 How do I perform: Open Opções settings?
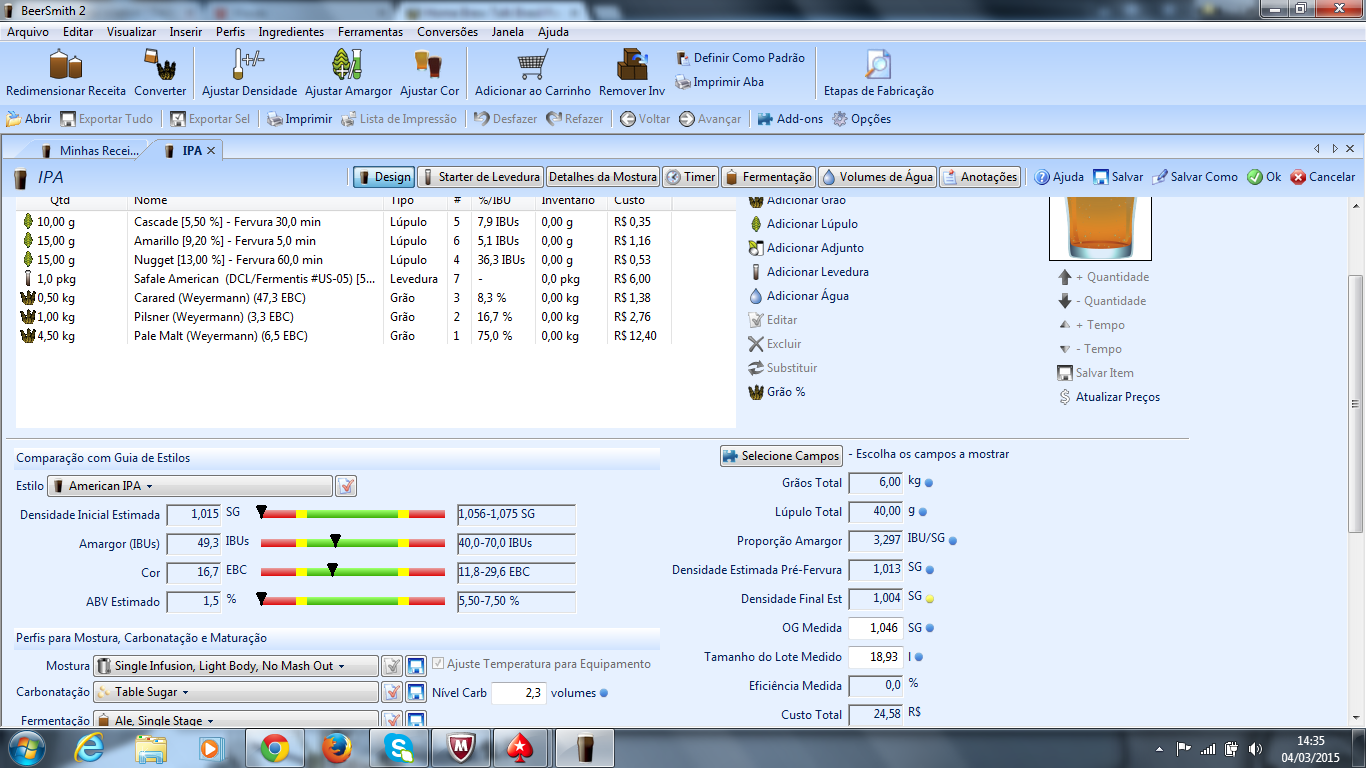pos(861,119)
